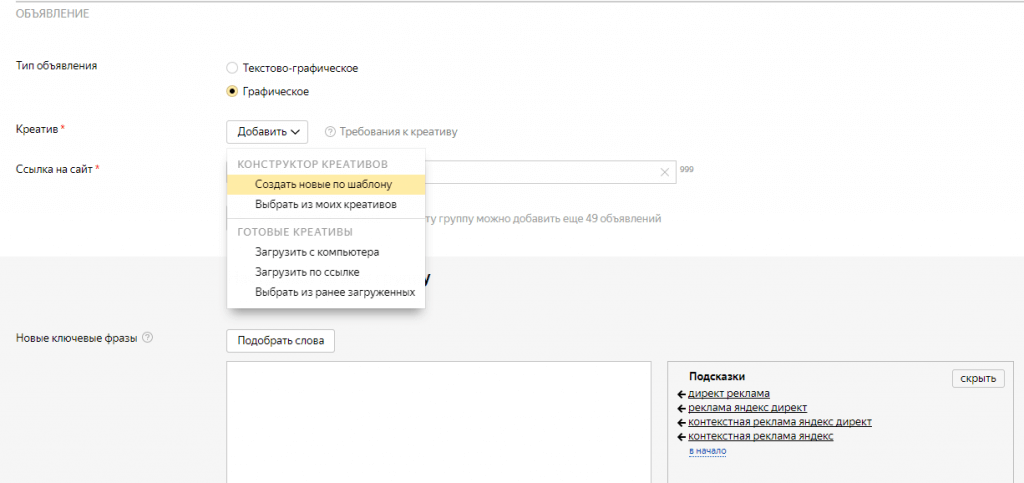Select Загрузить с компьютера option

tap(317, 253)
